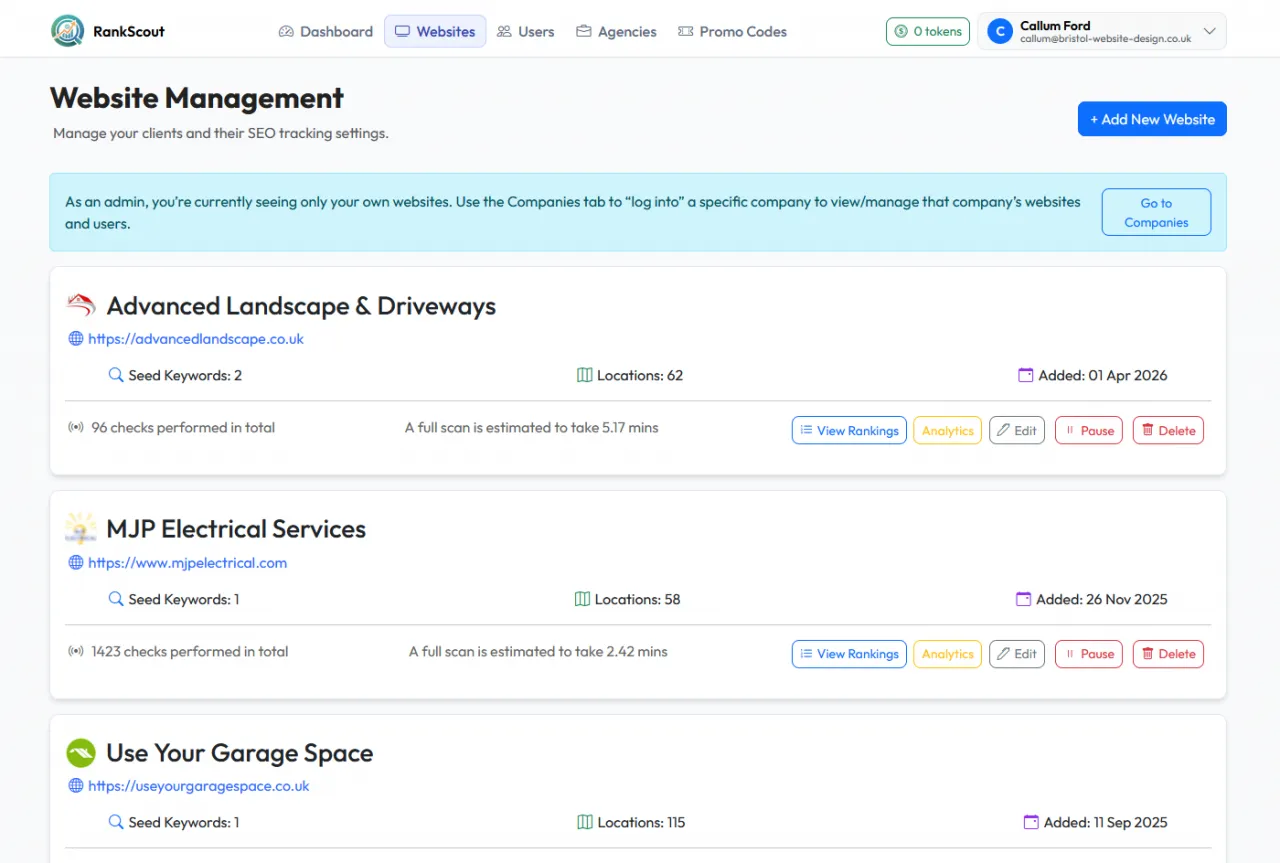1280x863 pixels.
Task: Click globe icon beside mjpelectrical.com
Action: [x=75, y=563]
